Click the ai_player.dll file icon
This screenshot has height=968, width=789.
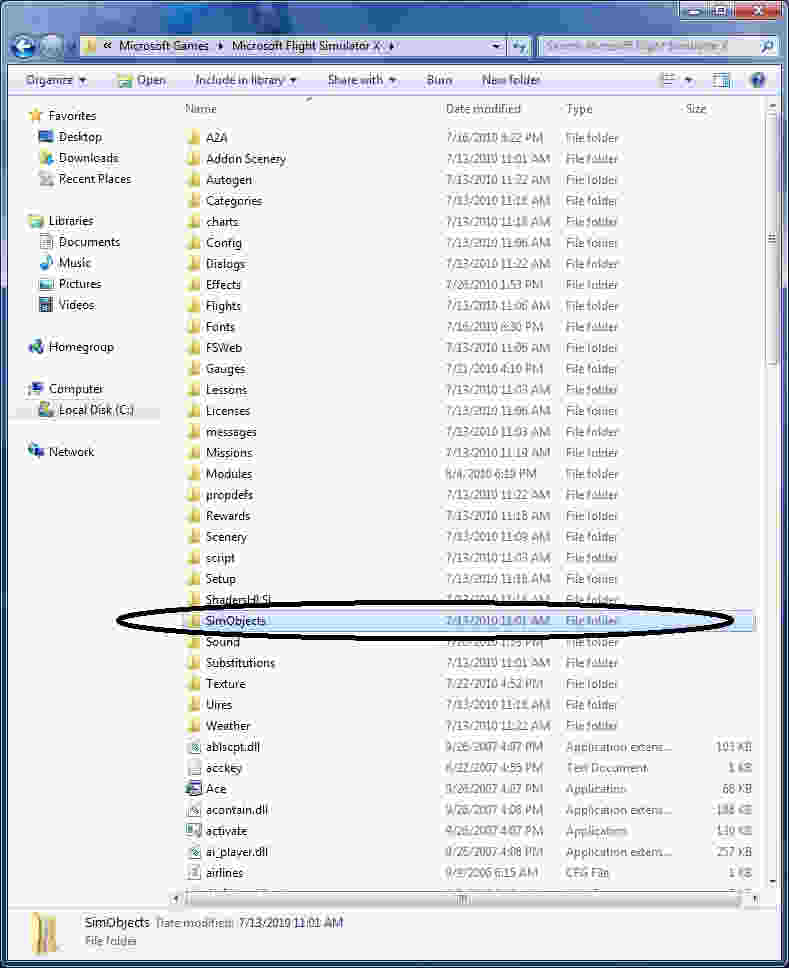coord(194,852)
